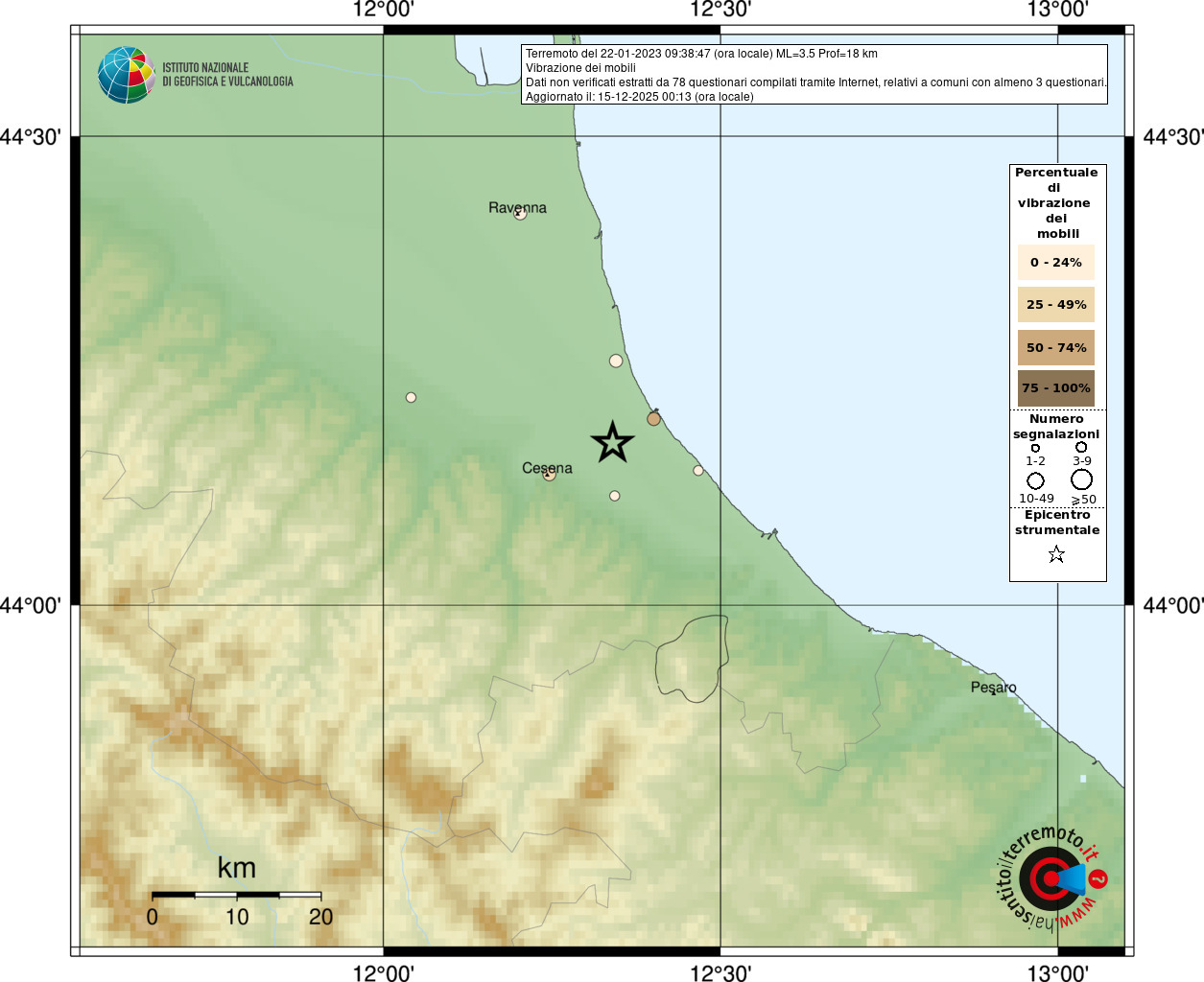Click the '78 questionari' data note line
1204x982 pixels.
click(815, 82)
